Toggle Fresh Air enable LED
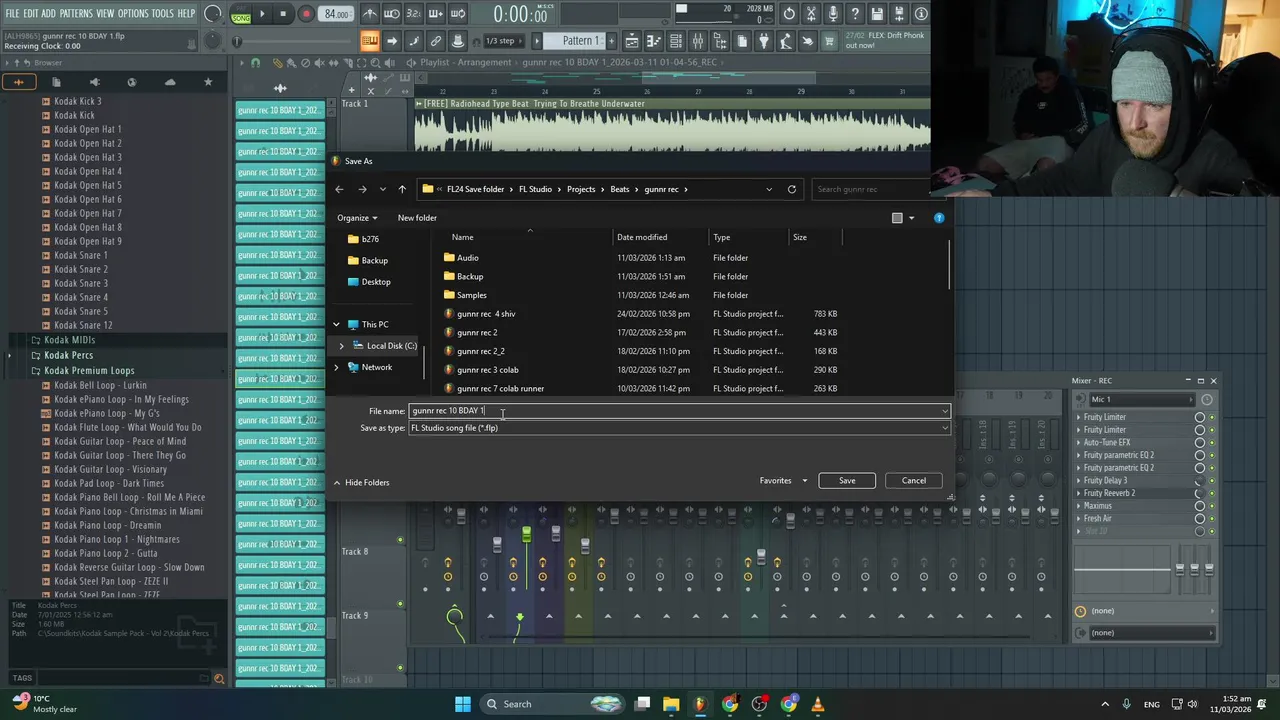1280x720 pixels. pos(1212,519)
